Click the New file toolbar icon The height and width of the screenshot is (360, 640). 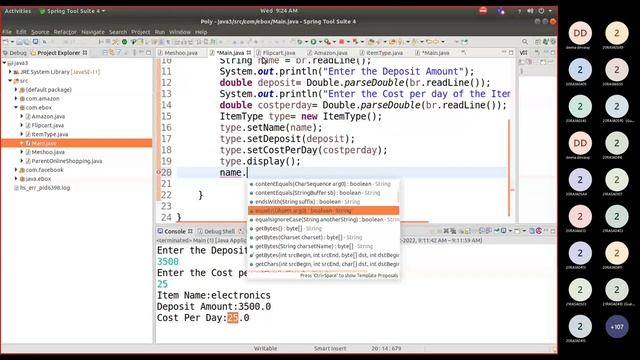[x=6, y=42]
